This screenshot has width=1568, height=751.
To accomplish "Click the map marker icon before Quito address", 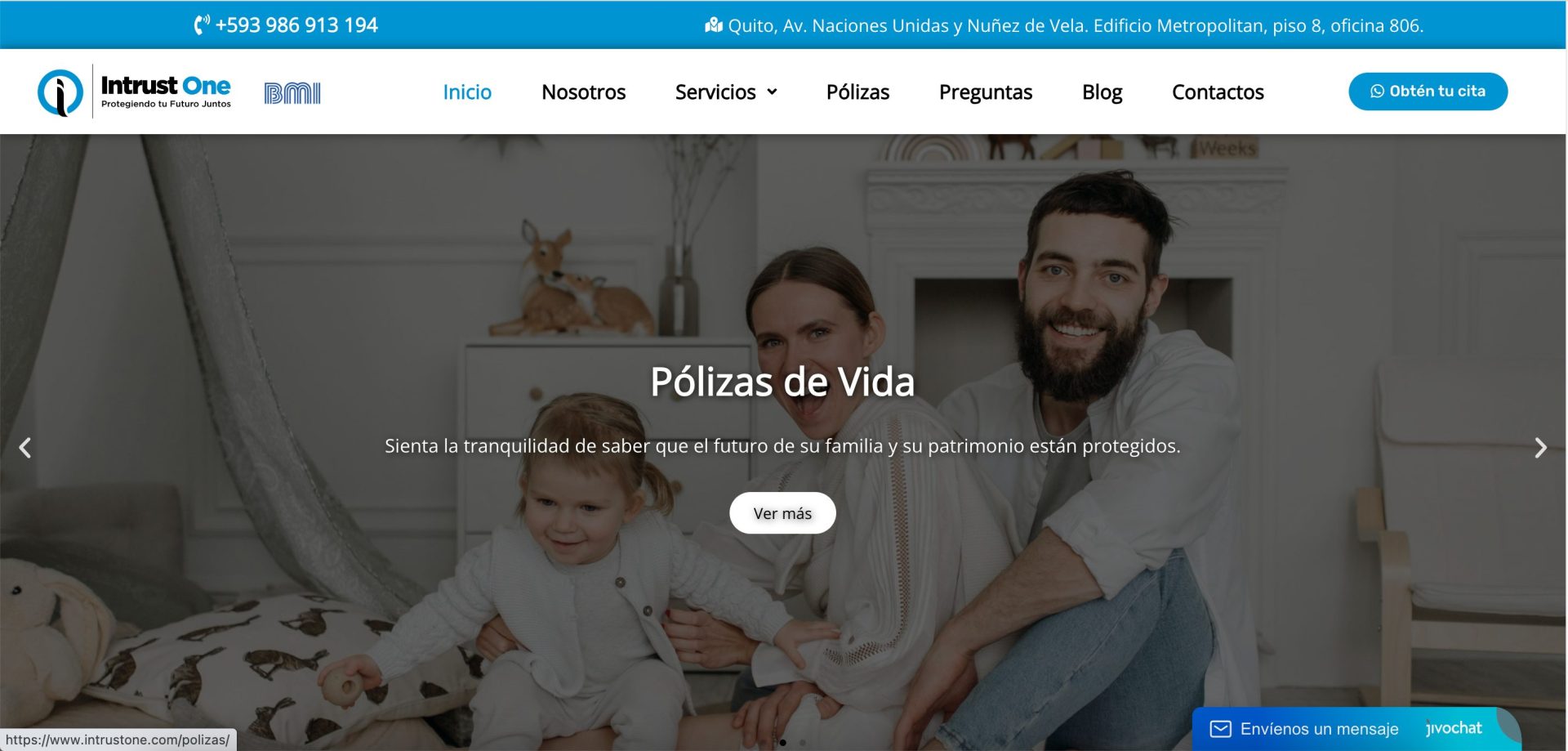I will click(714, 25).
